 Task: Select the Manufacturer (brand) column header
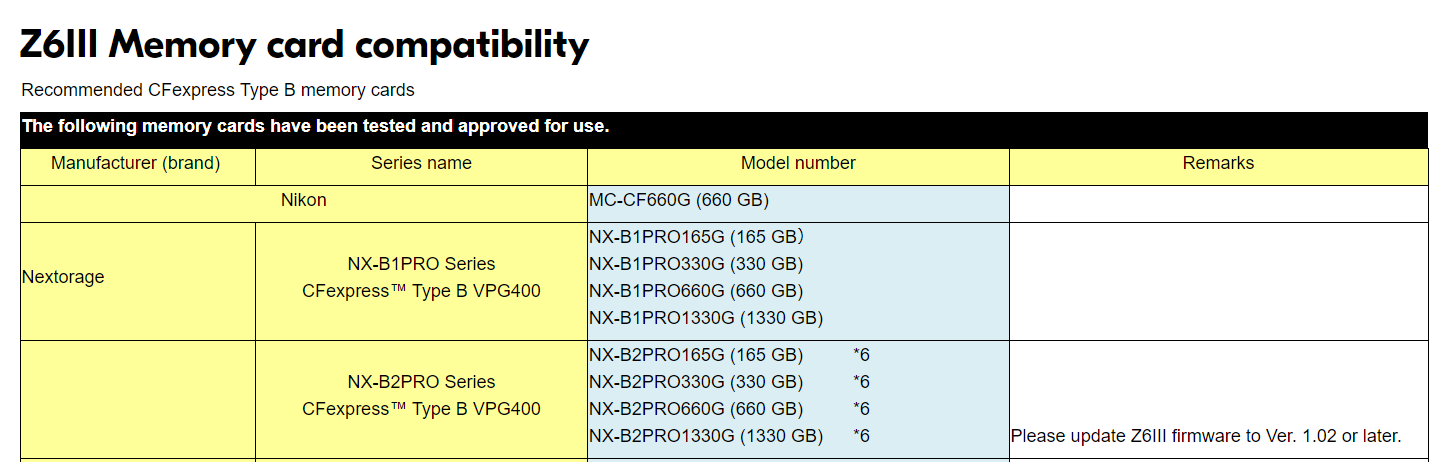pos(136,163)
